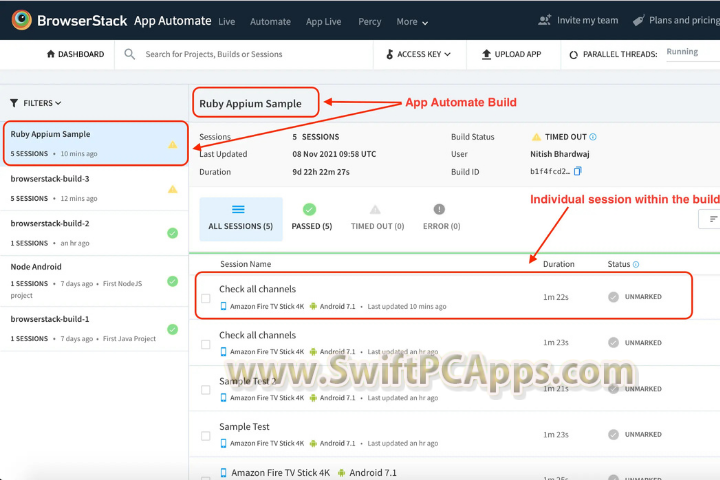The height and width of the screenshot is (480, 720).
Task: Switch to the Error (0) tab
Action: click(x=441, y=219)
